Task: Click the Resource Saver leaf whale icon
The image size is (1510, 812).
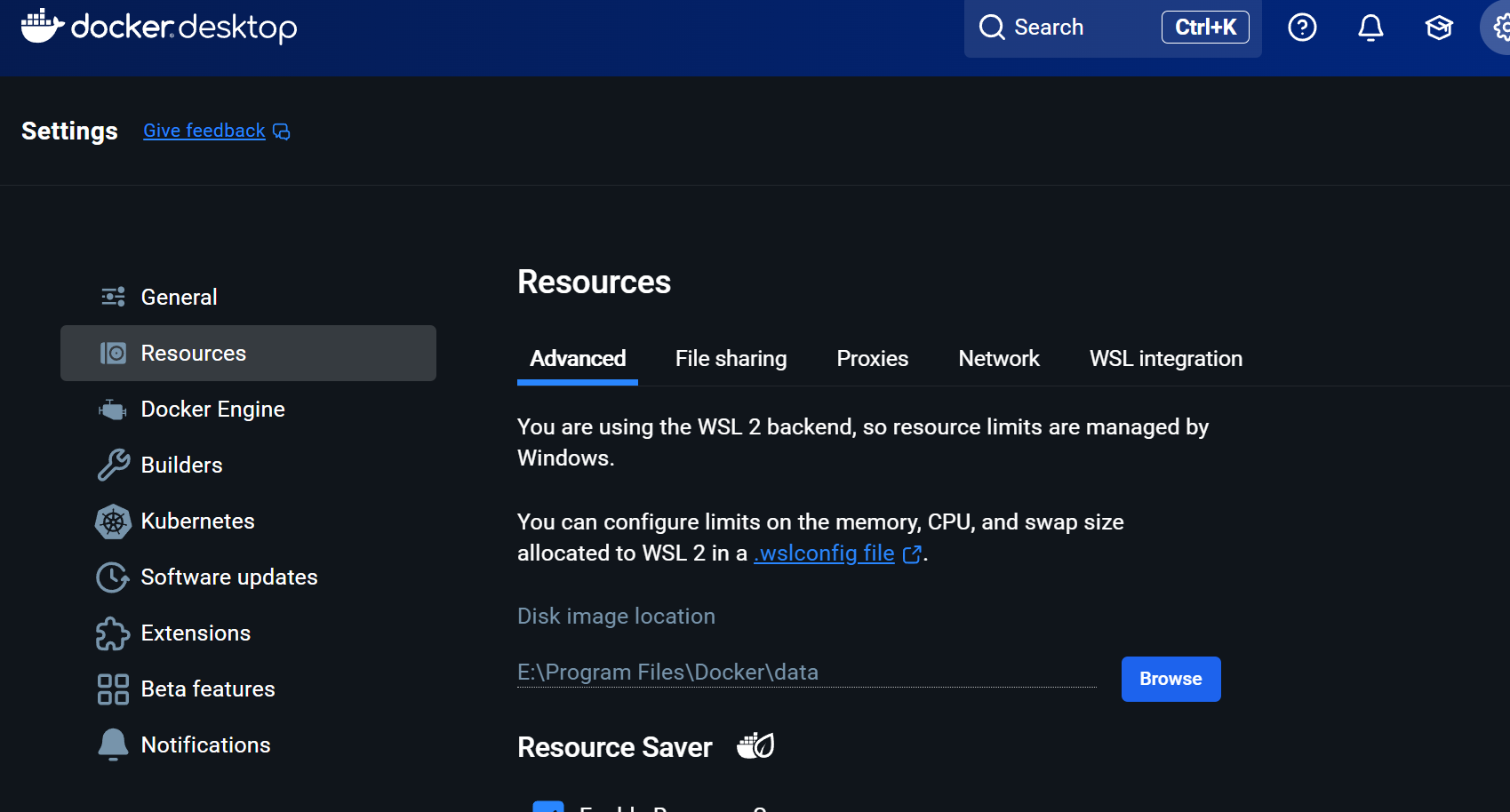Action: (755, 745)
